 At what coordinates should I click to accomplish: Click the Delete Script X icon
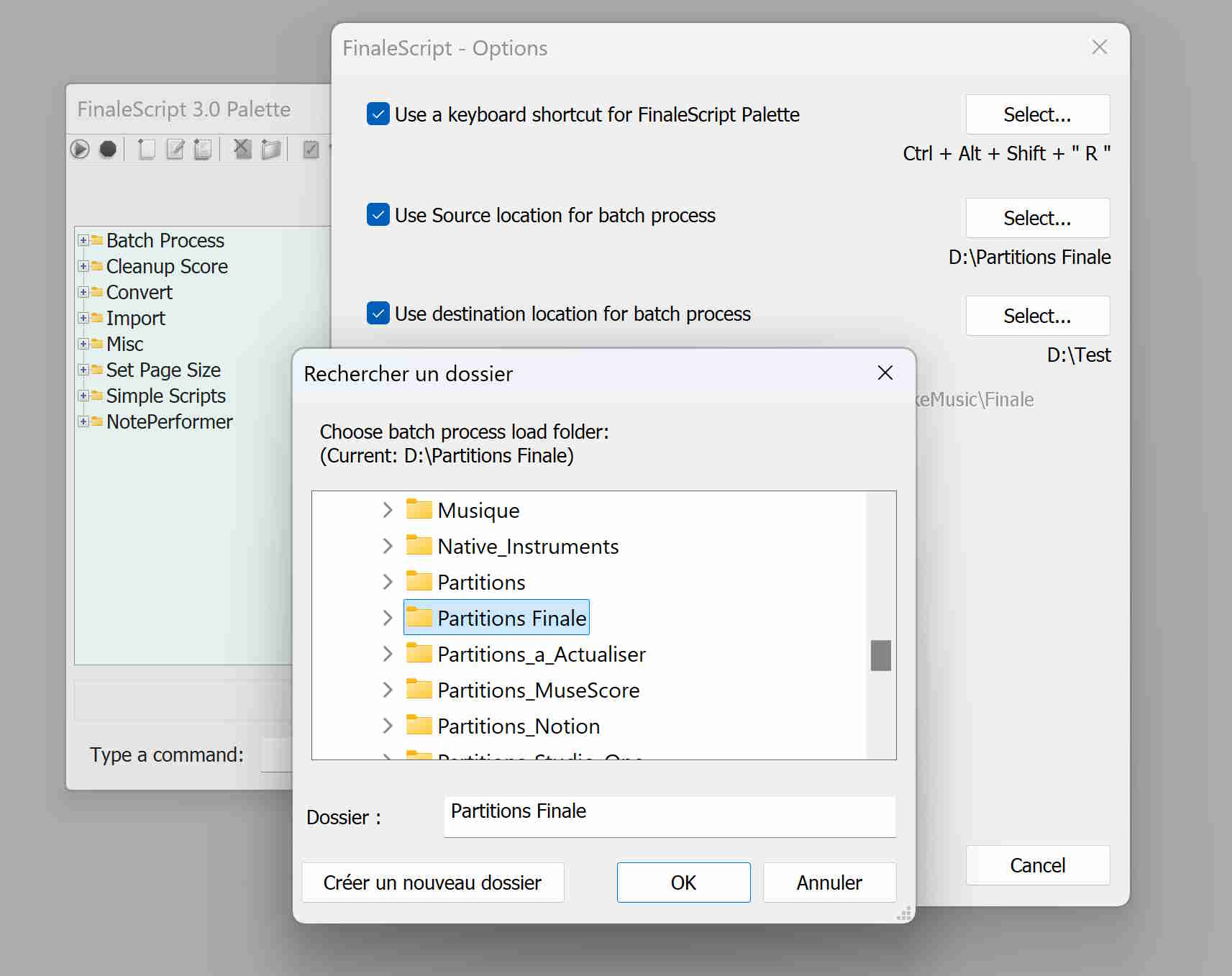coord(242,149)
